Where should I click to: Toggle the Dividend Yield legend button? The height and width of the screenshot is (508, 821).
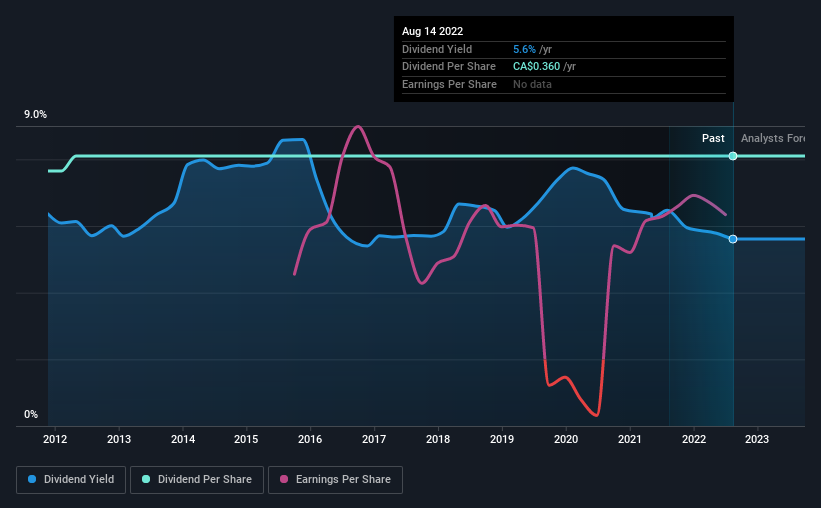(x=71, y=480)
